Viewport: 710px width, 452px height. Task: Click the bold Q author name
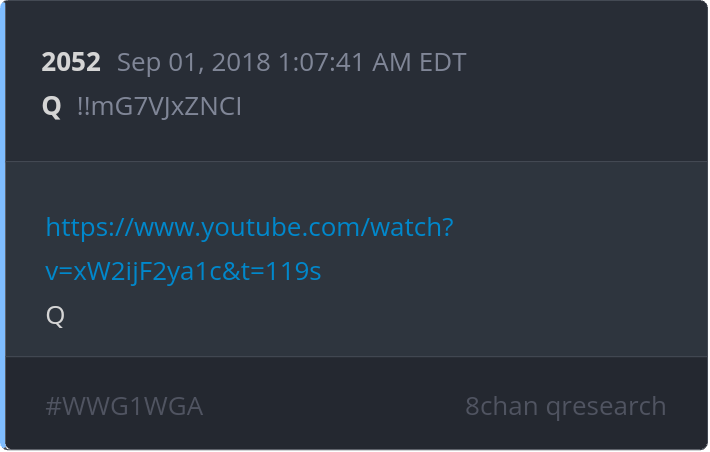click(x=51, y=107)
